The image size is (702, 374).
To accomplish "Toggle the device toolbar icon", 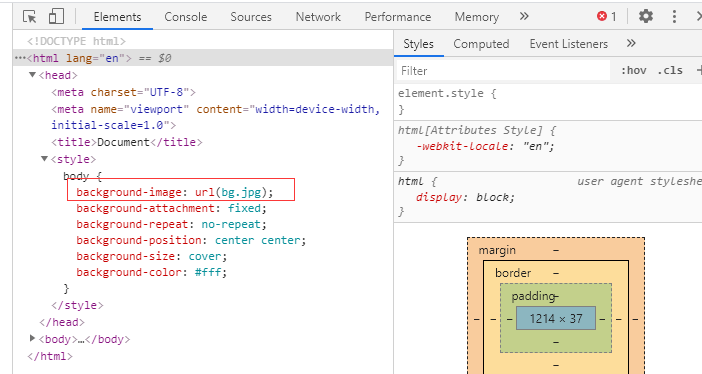I will coord(56,17).
